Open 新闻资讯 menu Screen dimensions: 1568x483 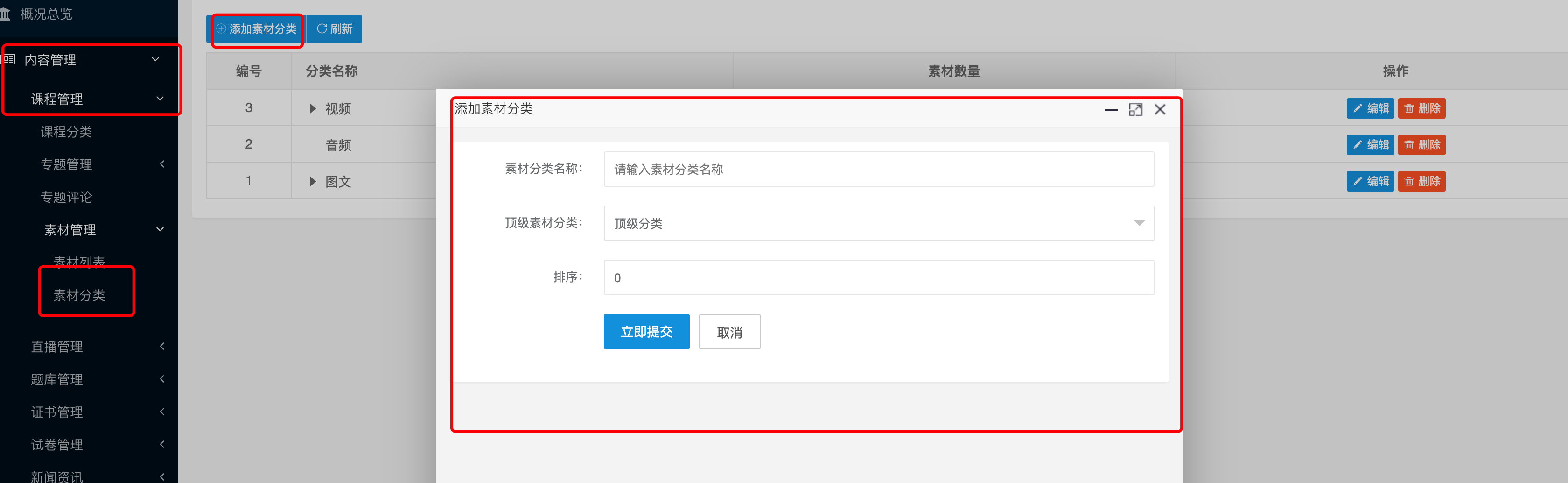click(x=57, y=477)
